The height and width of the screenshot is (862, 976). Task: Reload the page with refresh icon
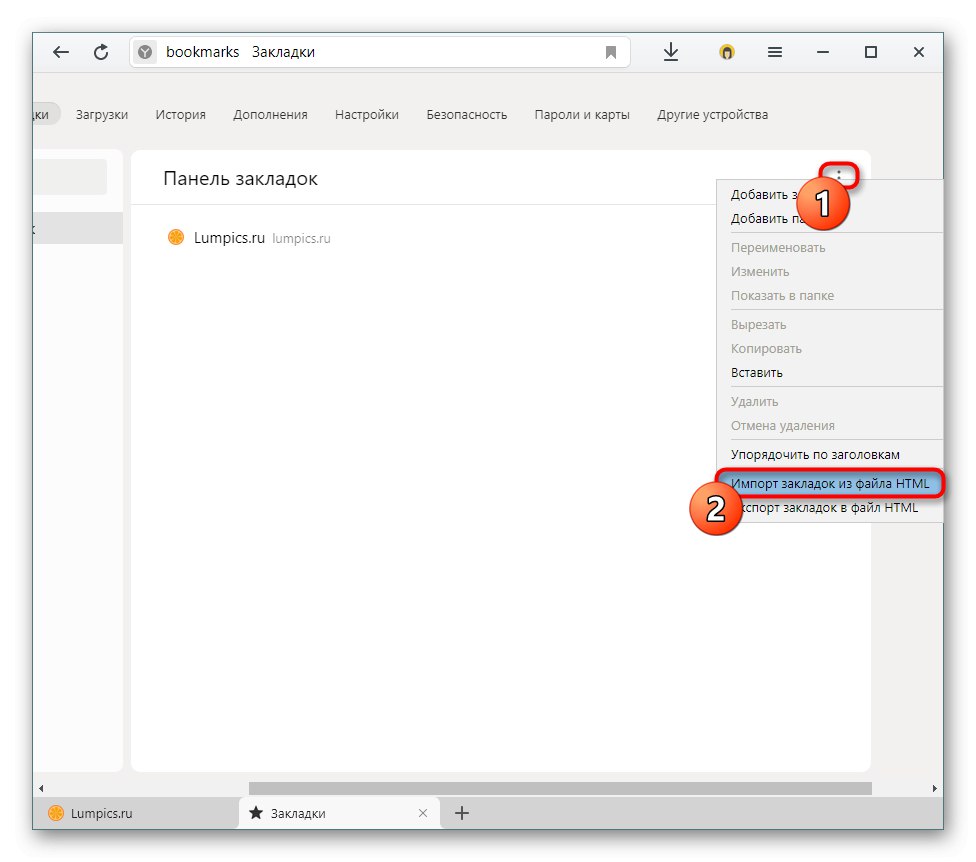101,52
